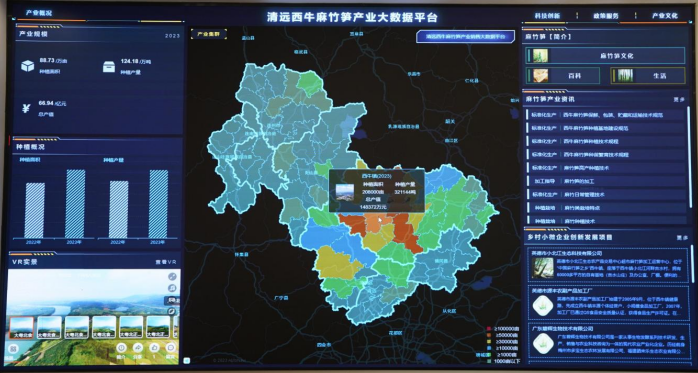Click the 2023年 种植产量 bar

(158, 204)
